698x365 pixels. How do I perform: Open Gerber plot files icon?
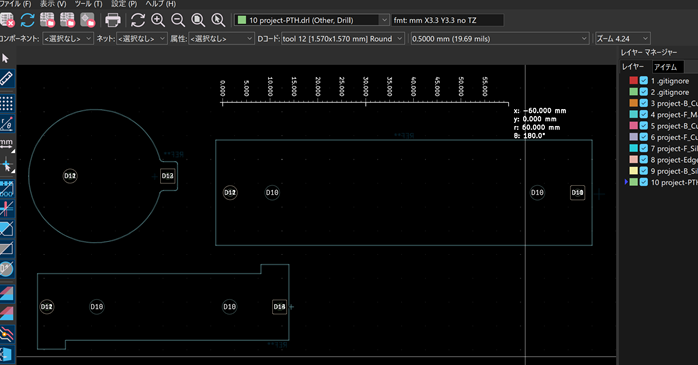(47, 20)
